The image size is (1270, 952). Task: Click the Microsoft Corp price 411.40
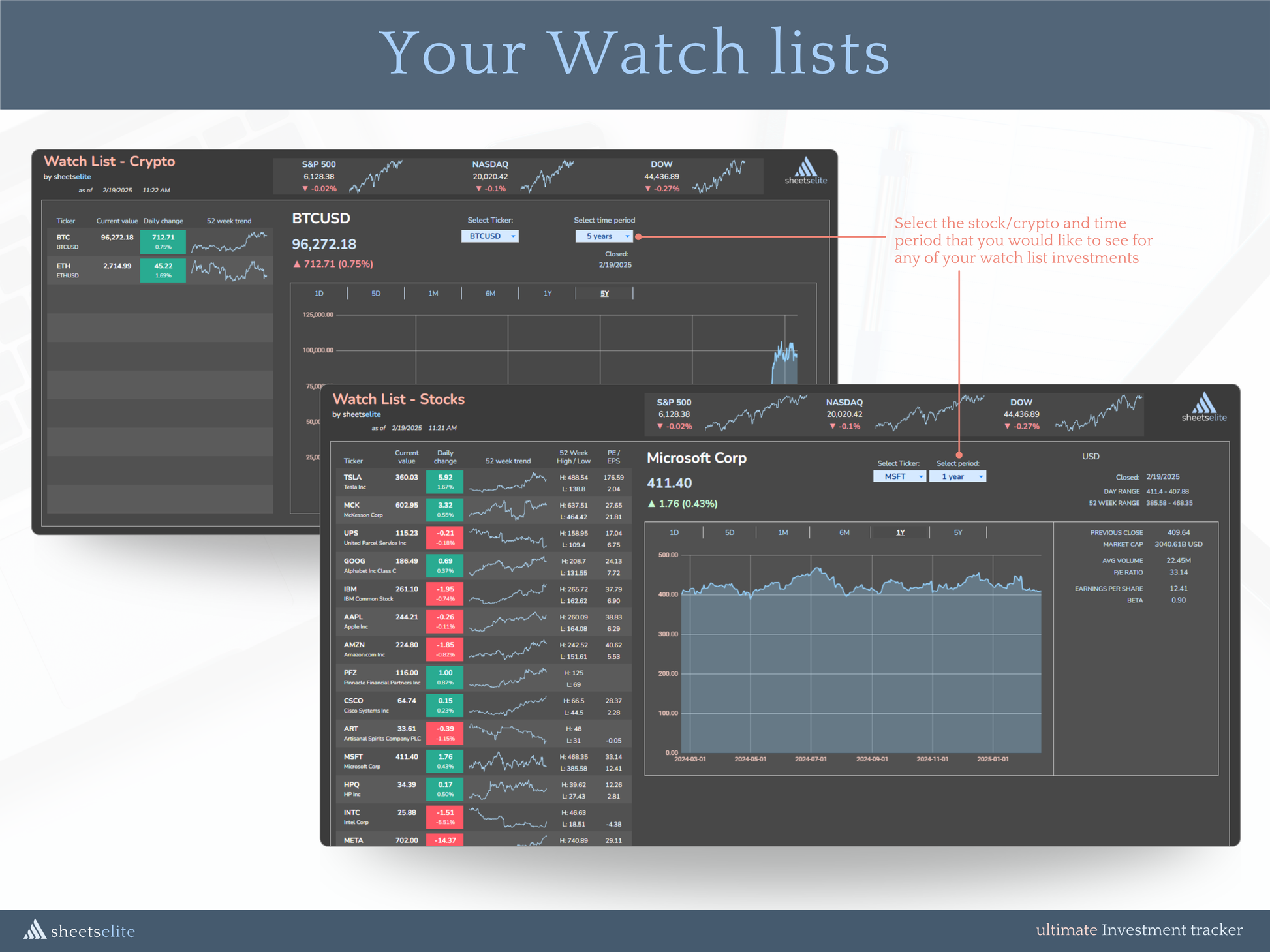[x=669, y=484]
